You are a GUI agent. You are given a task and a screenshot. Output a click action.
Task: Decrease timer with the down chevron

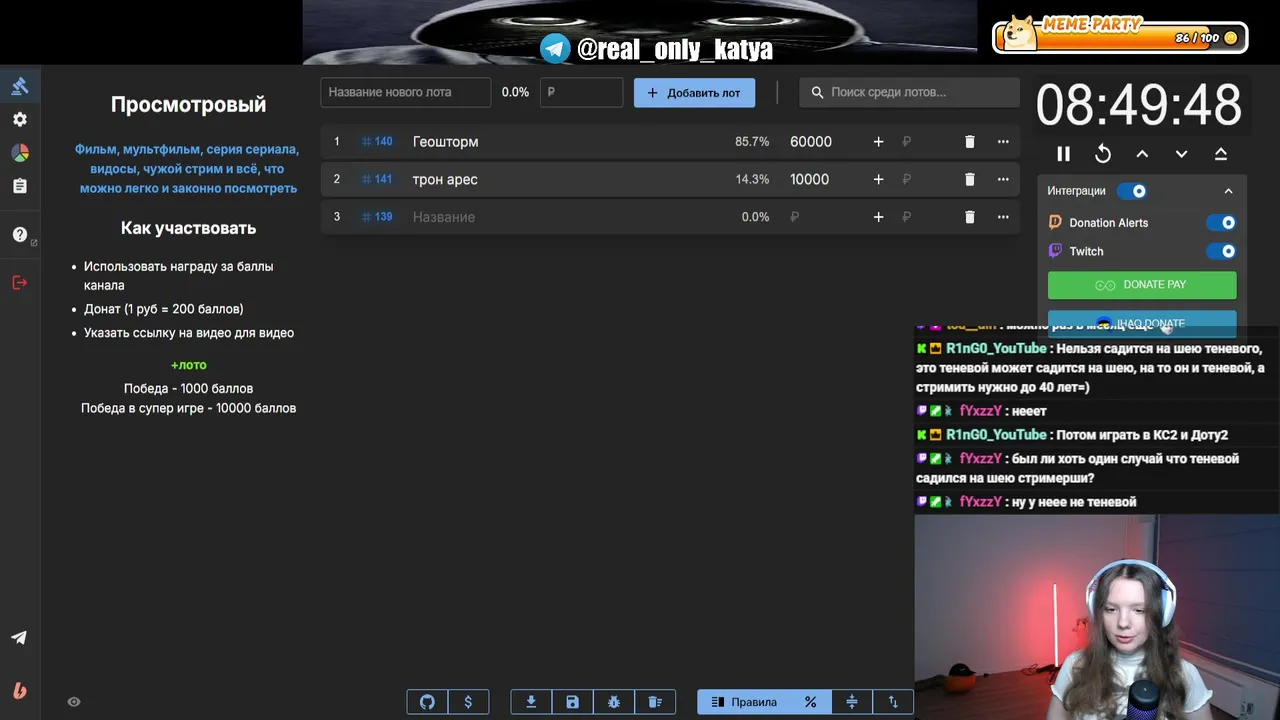1181,154
